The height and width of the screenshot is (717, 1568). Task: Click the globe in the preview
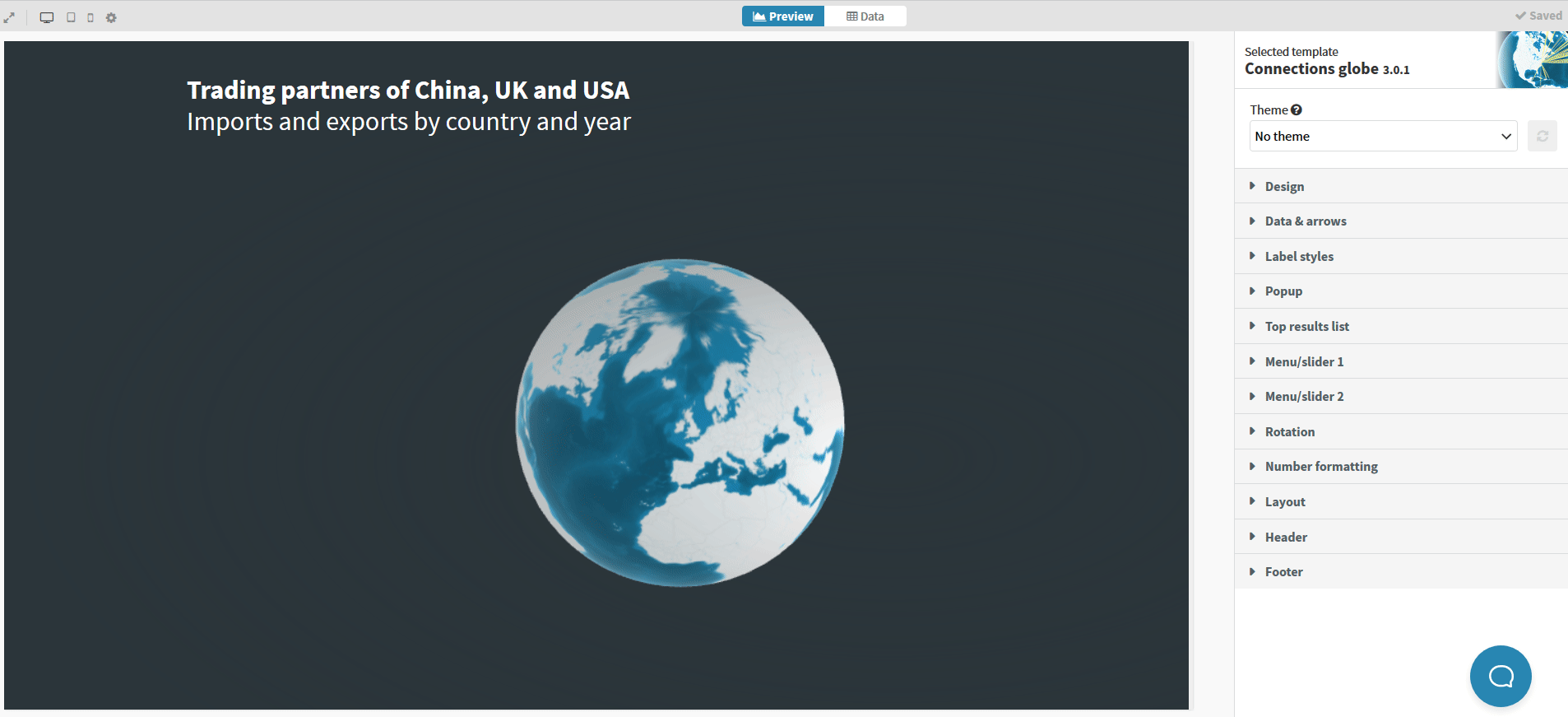click(680, 423)
